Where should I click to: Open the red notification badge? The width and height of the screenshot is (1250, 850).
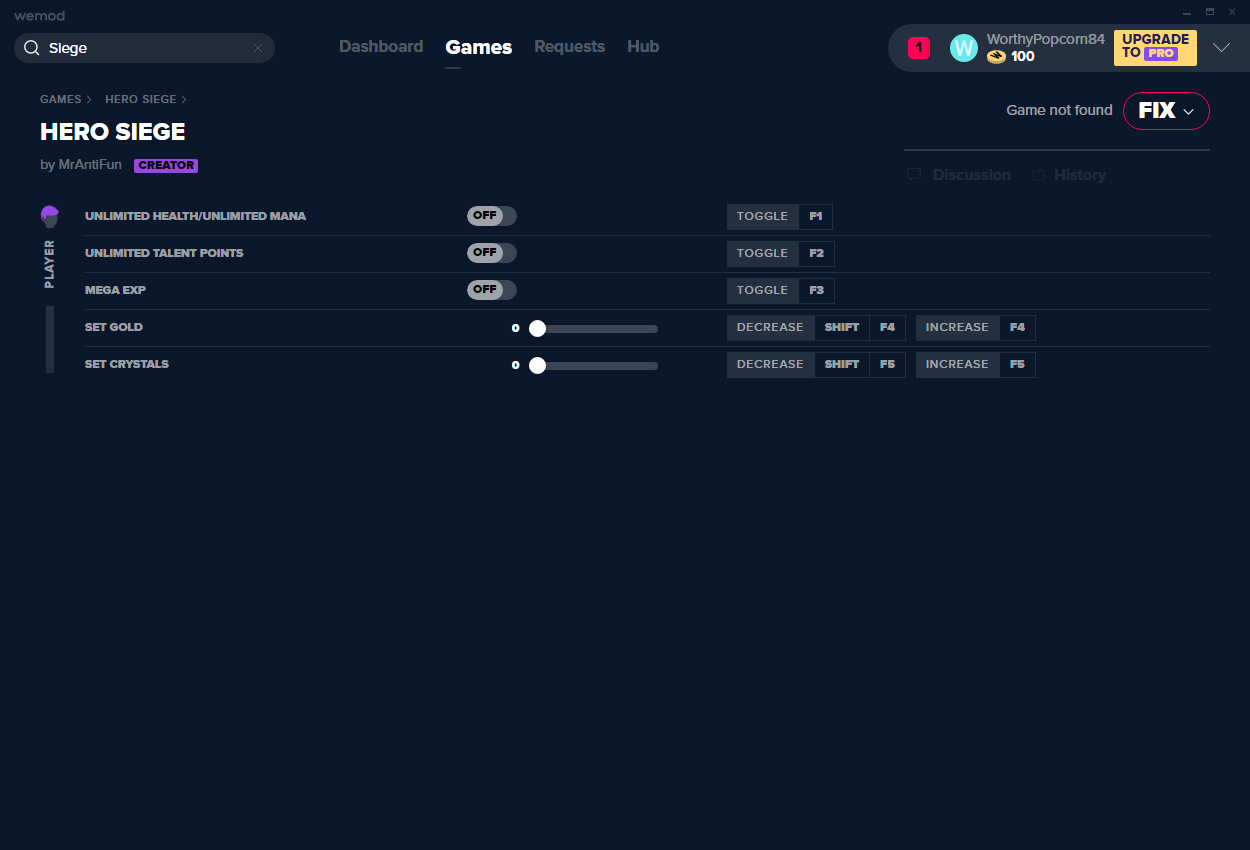918,48
